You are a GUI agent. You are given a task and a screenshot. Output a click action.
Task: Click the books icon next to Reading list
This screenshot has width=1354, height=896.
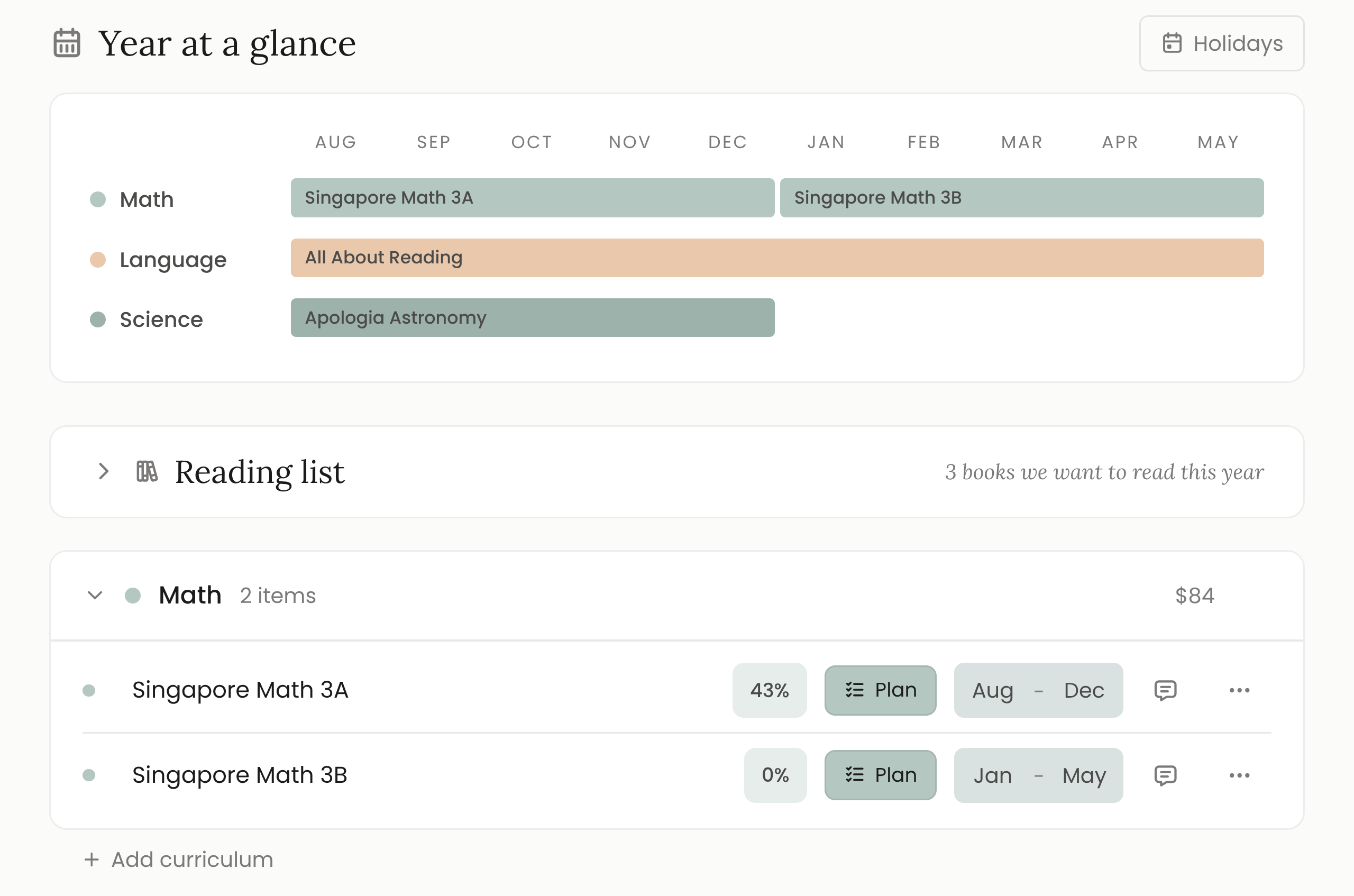(x=147, y=471)
